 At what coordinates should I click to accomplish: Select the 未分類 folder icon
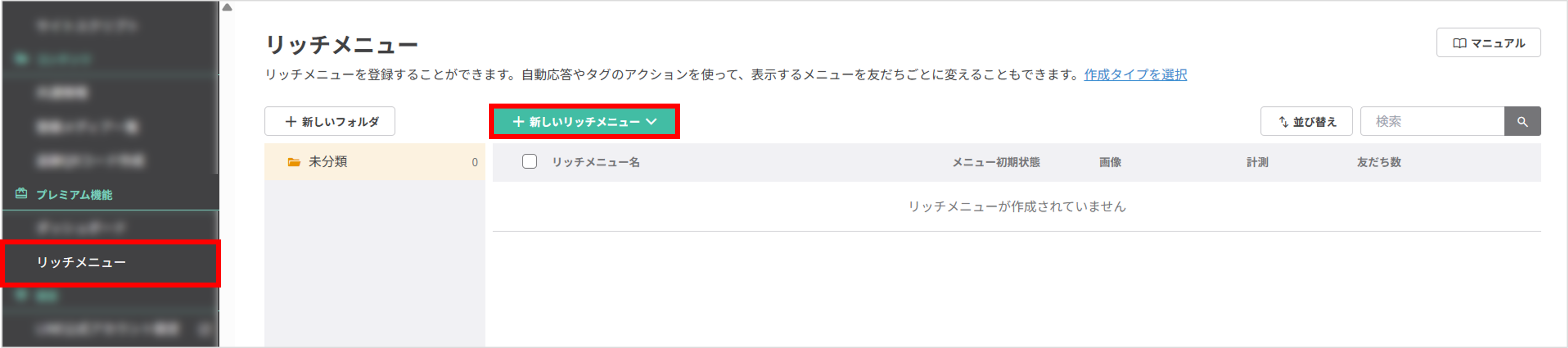pyautogui.click(x=294, y=162)
